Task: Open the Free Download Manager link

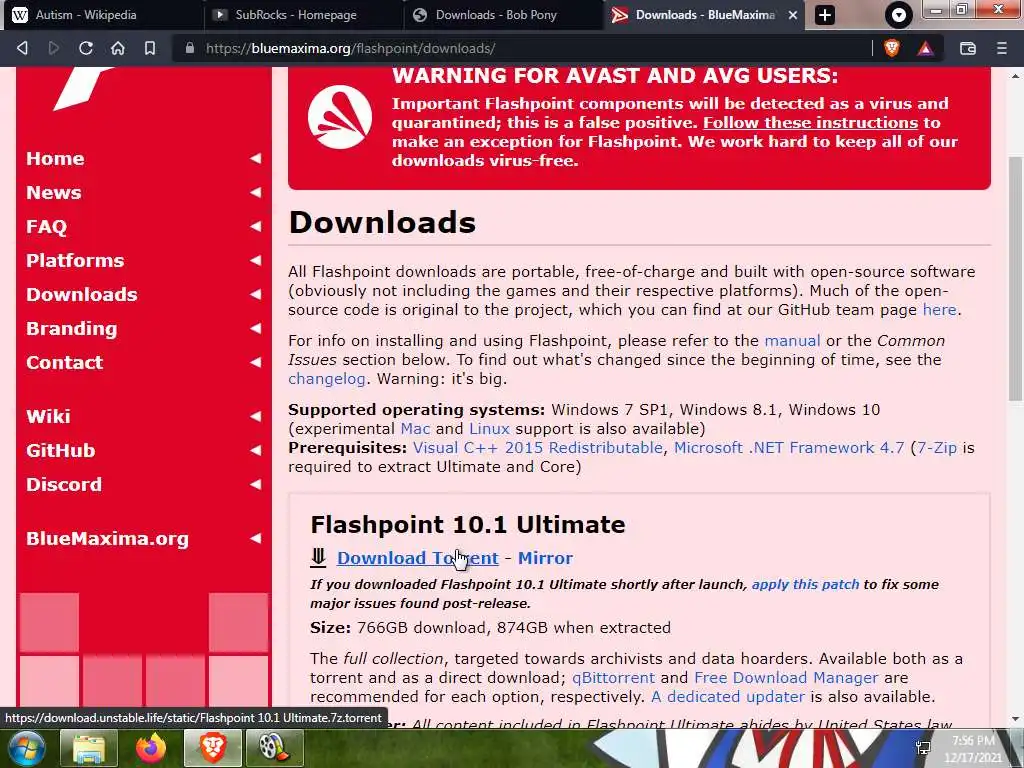Action: 786,678
